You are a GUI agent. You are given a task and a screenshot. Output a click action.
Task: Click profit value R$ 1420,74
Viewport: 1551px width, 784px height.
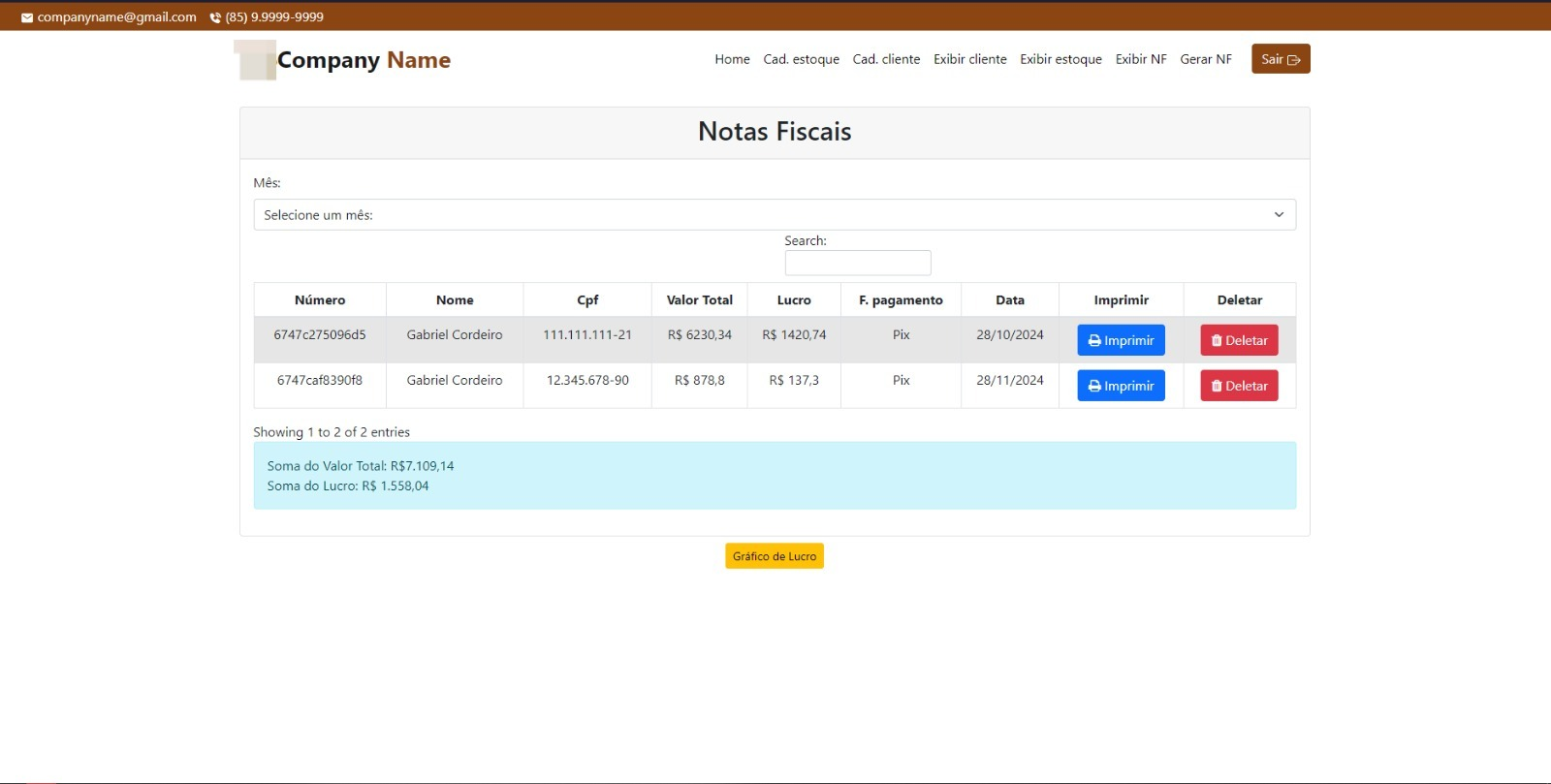(794, 335)
